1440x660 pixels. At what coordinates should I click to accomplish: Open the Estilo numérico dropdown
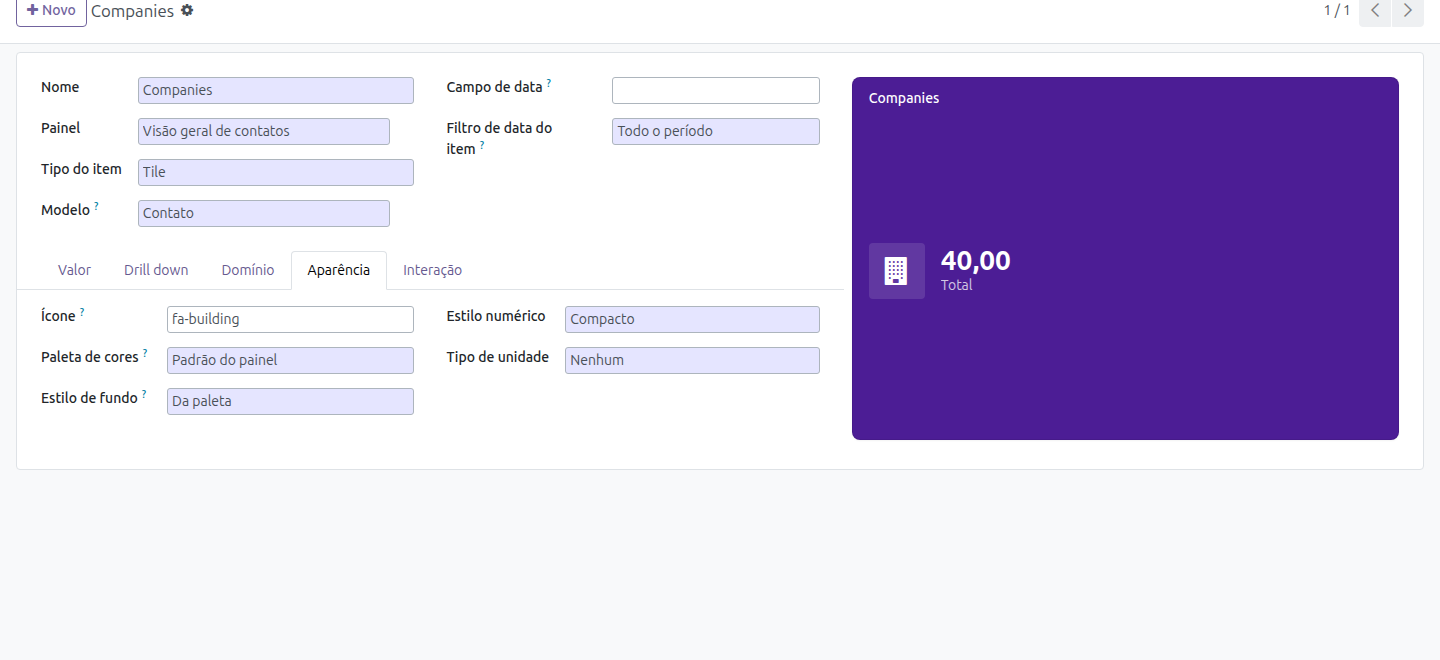point(692,319)
